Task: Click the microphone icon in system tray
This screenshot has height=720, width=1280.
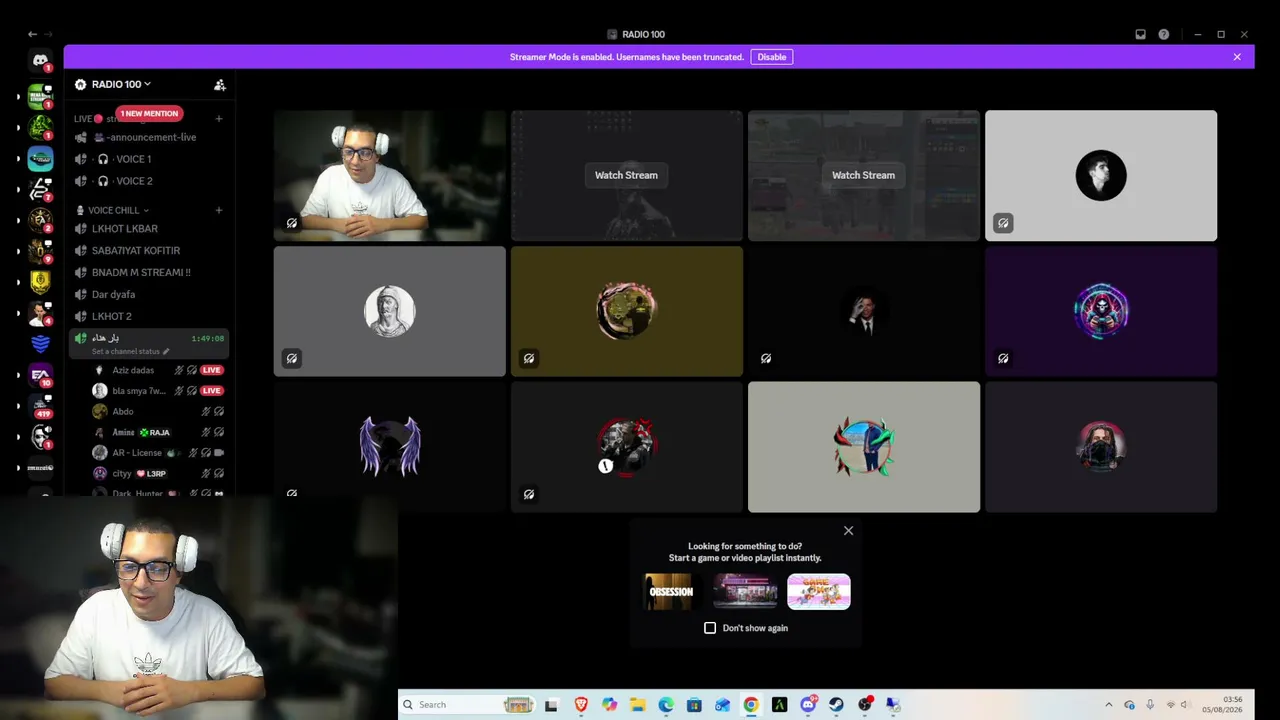Action: tap(1150, 705)
